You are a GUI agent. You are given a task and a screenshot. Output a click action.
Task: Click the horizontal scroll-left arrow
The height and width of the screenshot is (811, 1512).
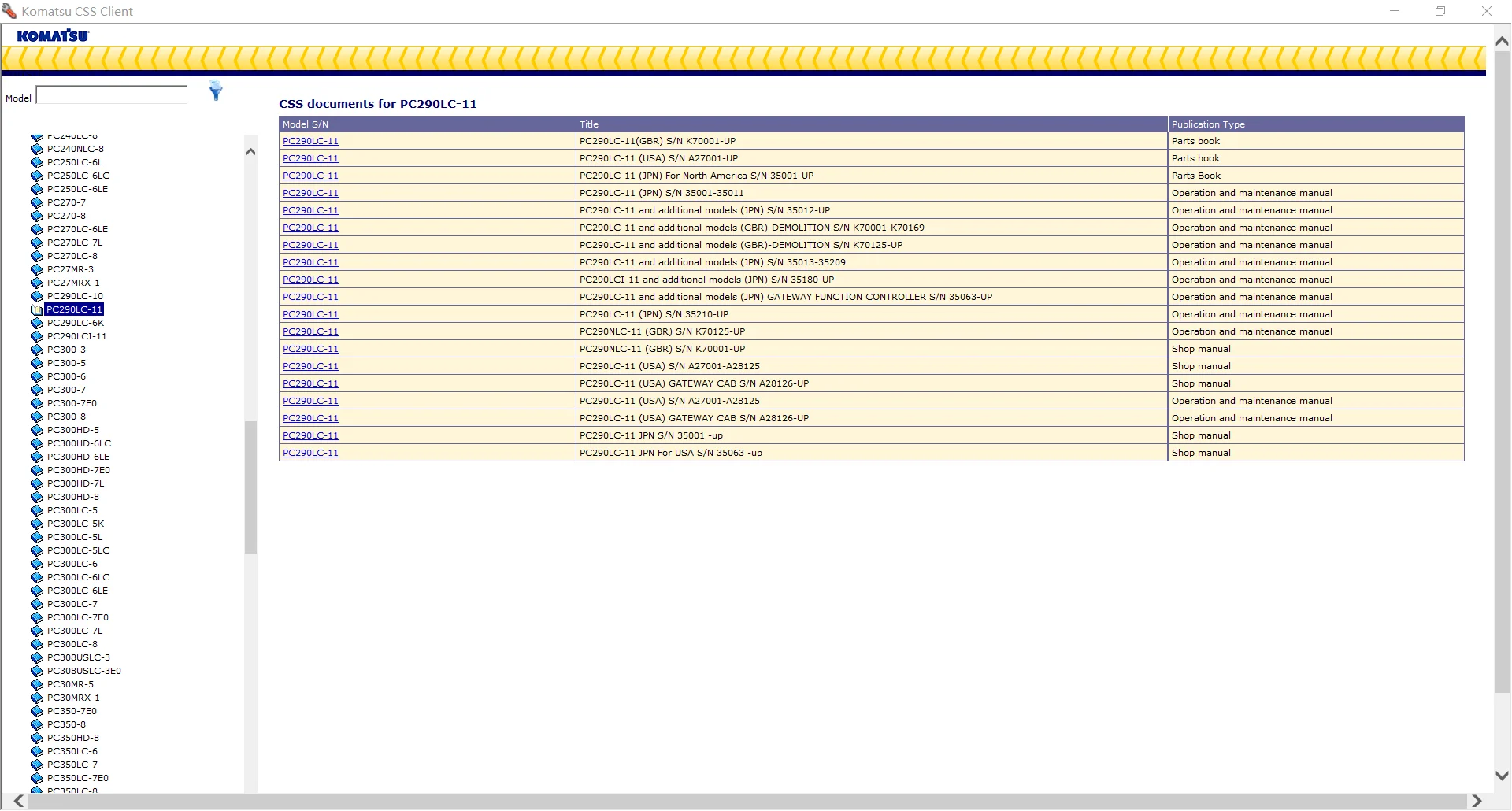[19, 802]
